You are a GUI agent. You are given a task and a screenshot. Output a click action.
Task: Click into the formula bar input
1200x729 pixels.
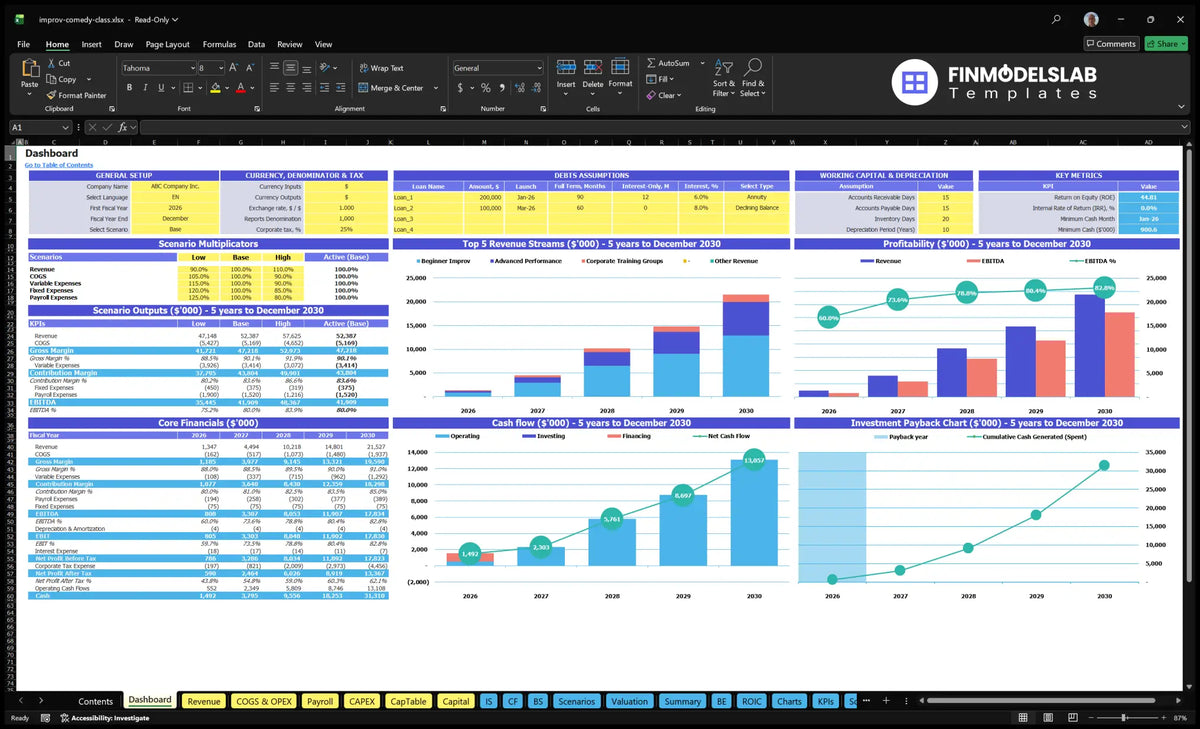(x=664, y=127)
